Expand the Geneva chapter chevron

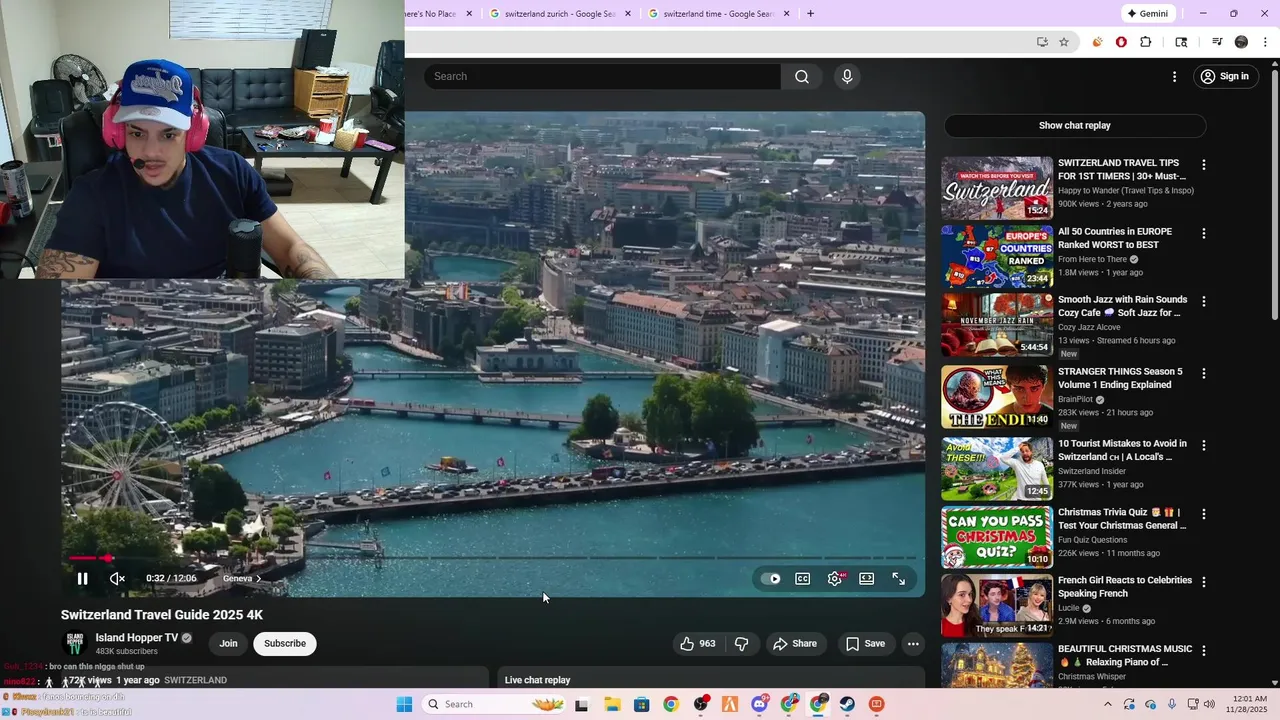[x=258, y=578]
